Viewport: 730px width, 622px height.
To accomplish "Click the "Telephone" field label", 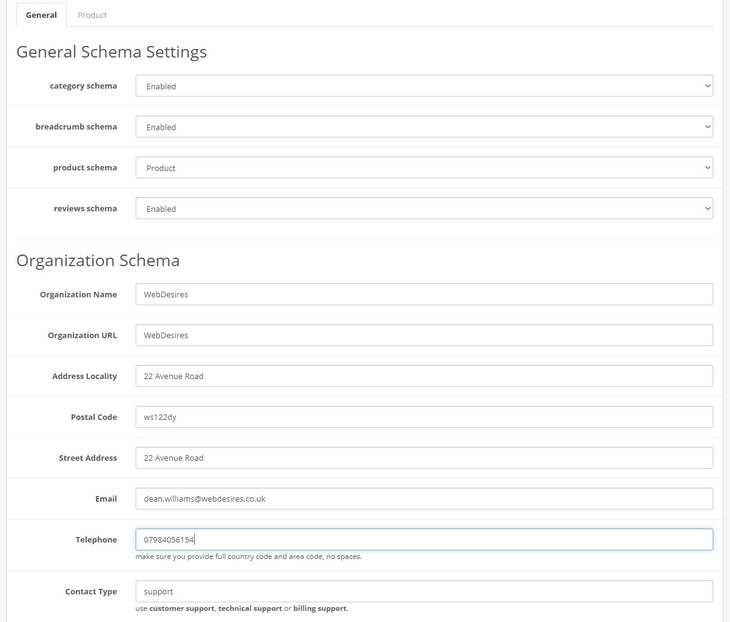I will pyautogui.click(x=96, y=540).
